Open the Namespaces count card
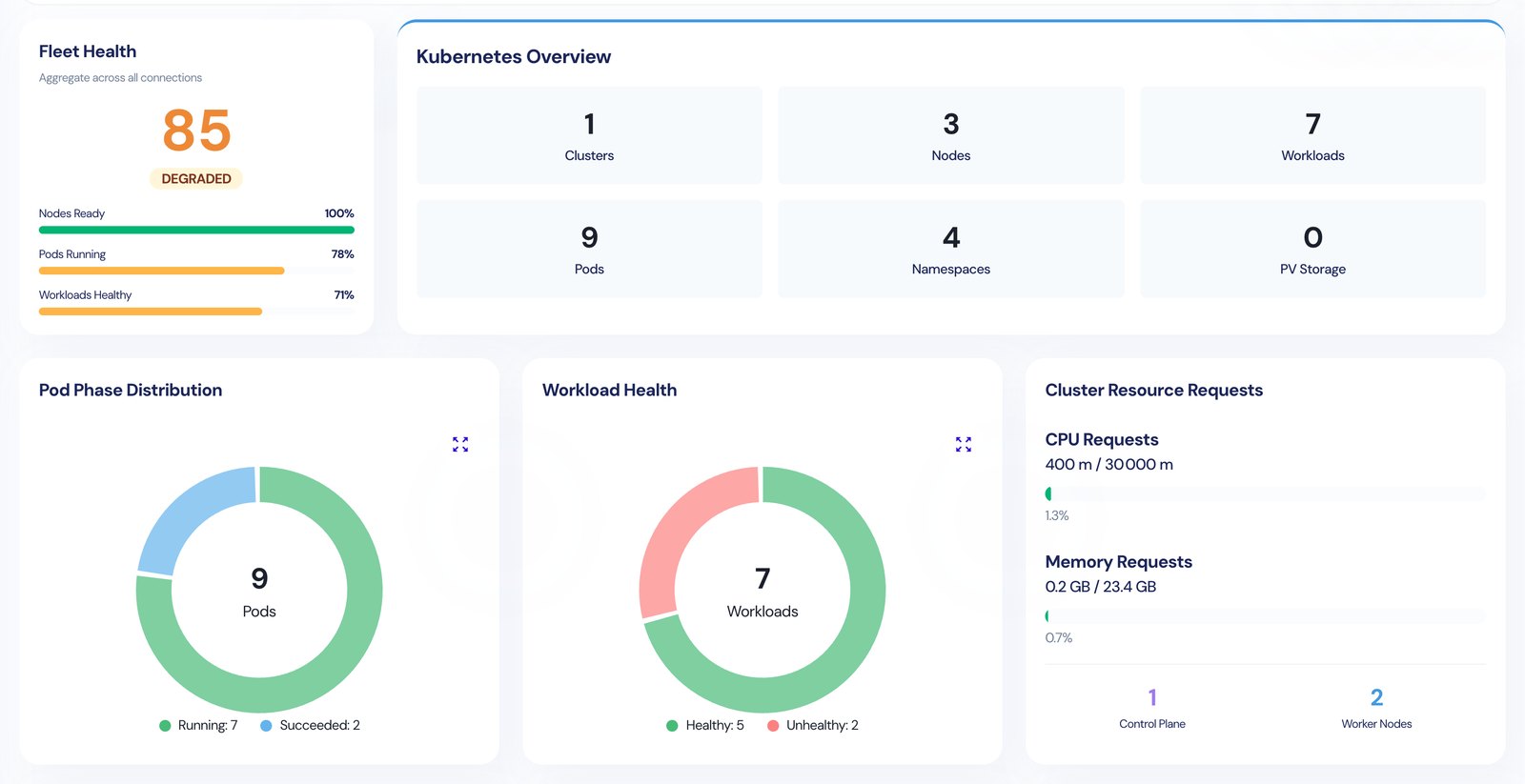Viewport: 1525px width, 784px height. pos(951,249)
